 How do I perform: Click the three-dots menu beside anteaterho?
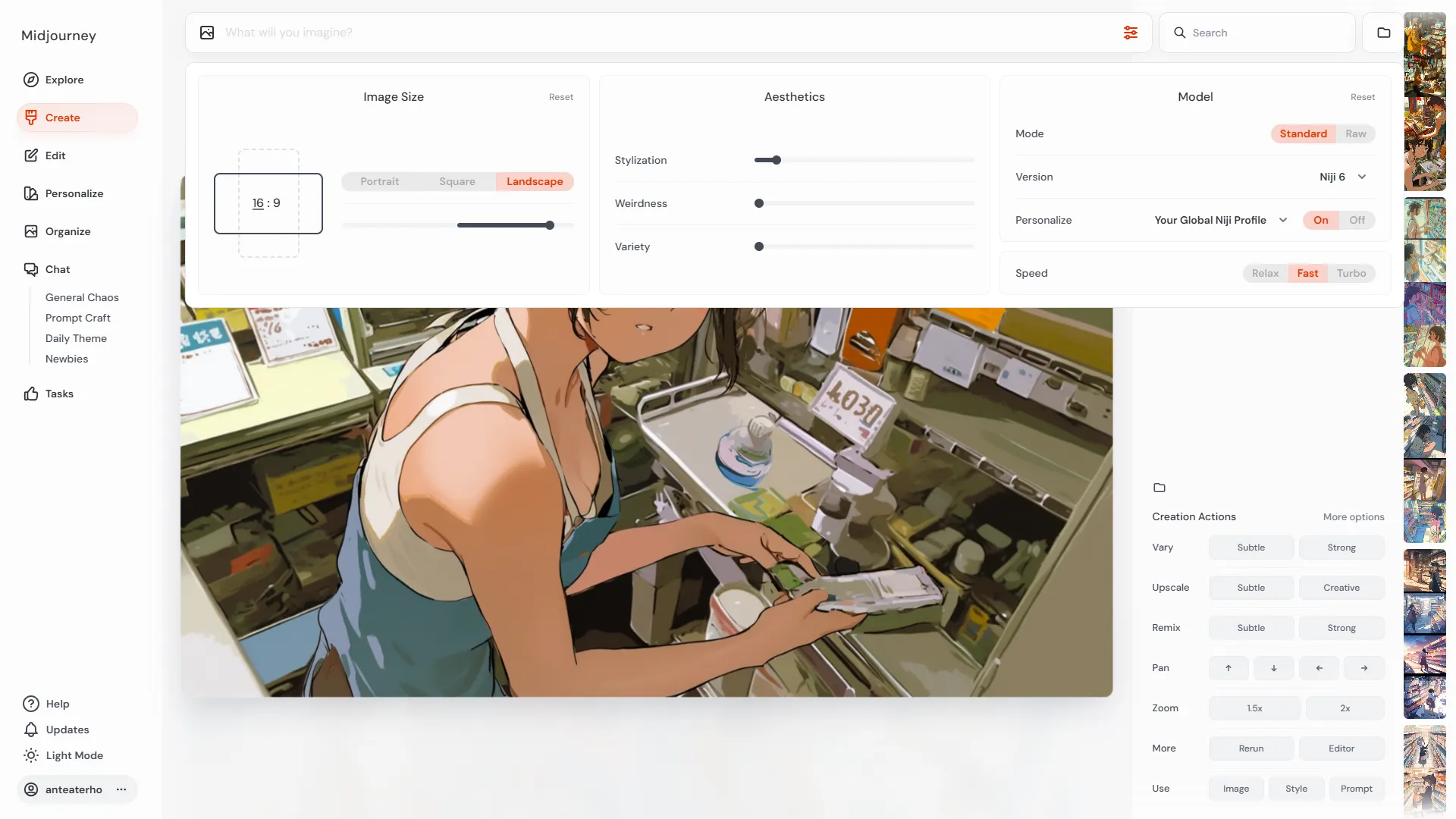click(x=121, y=789)
